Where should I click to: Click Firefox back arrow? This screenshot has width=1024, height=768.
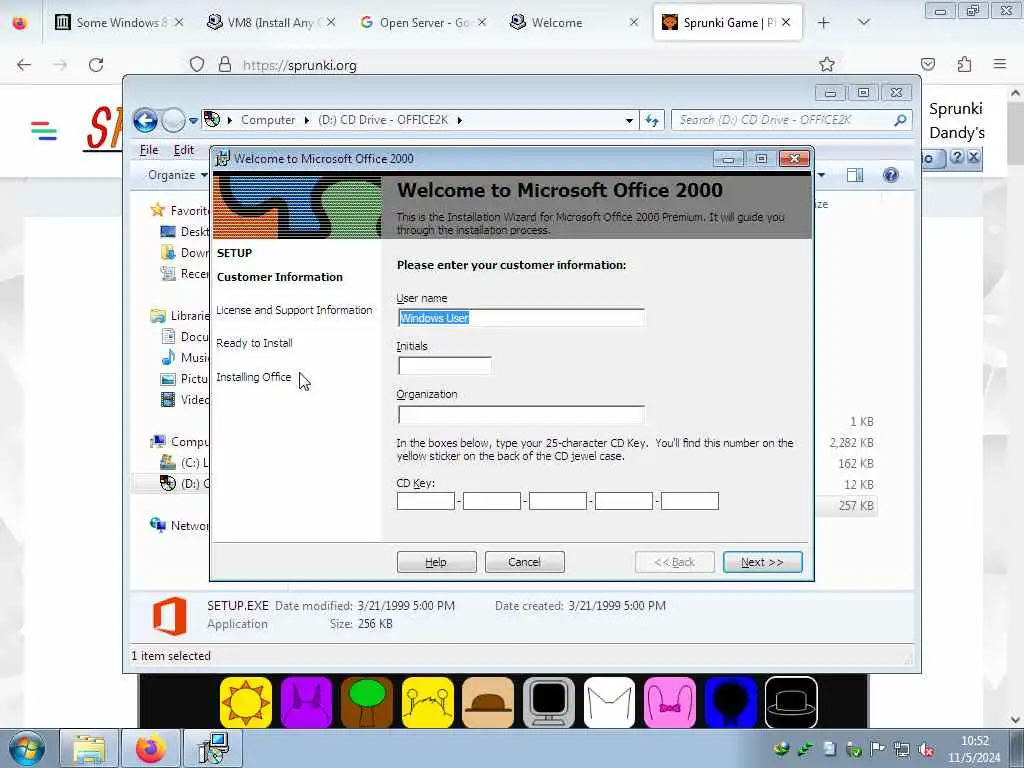(x=24, y=65)
